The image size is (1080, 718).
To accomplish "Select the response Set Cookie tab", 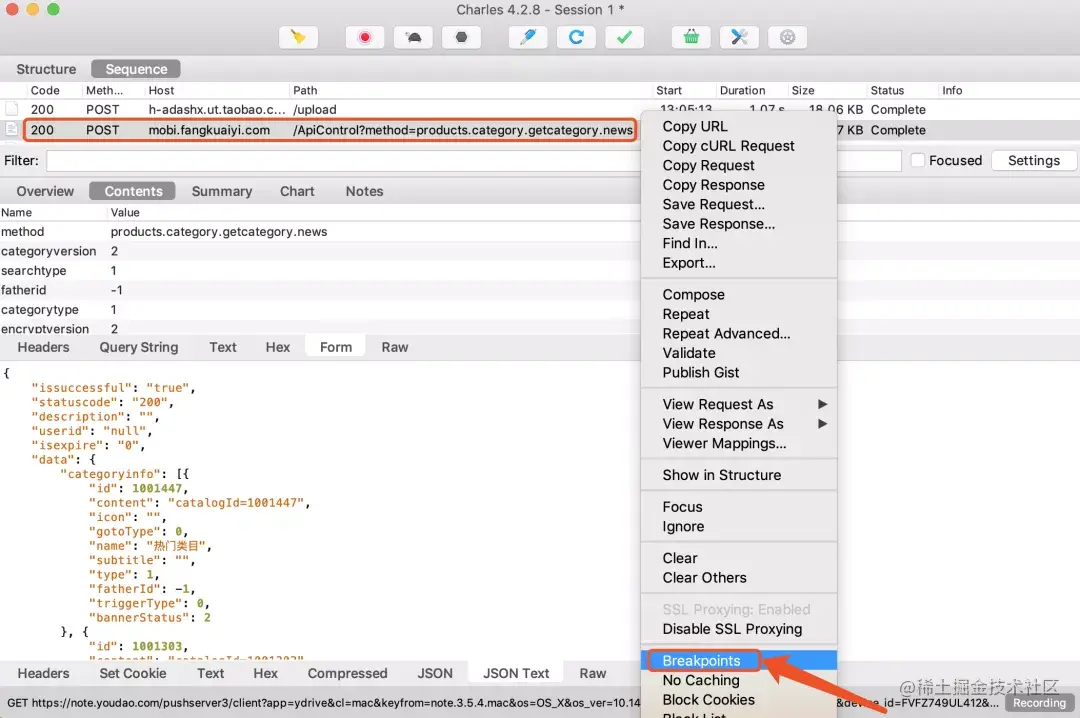I will pyautogui.click(x=133, y=673).
